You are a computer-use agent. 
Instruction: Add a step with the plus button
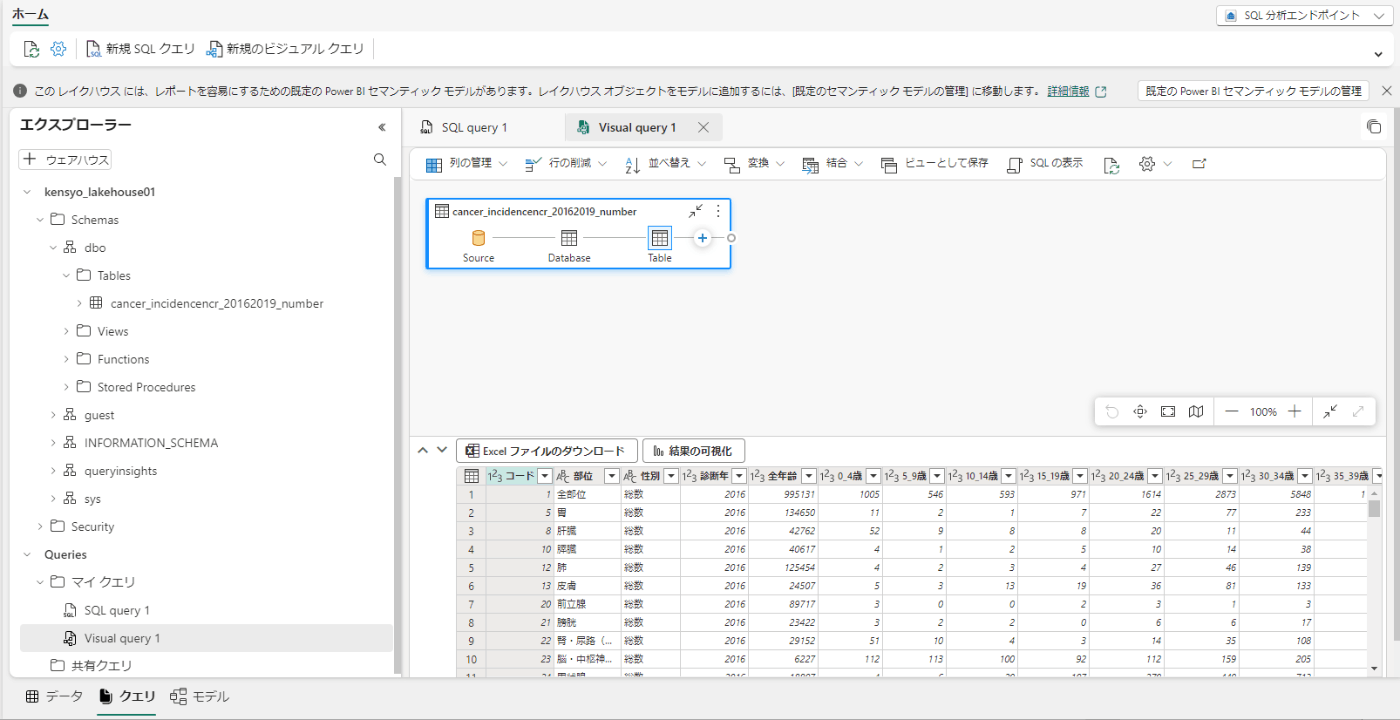point(702,238)
